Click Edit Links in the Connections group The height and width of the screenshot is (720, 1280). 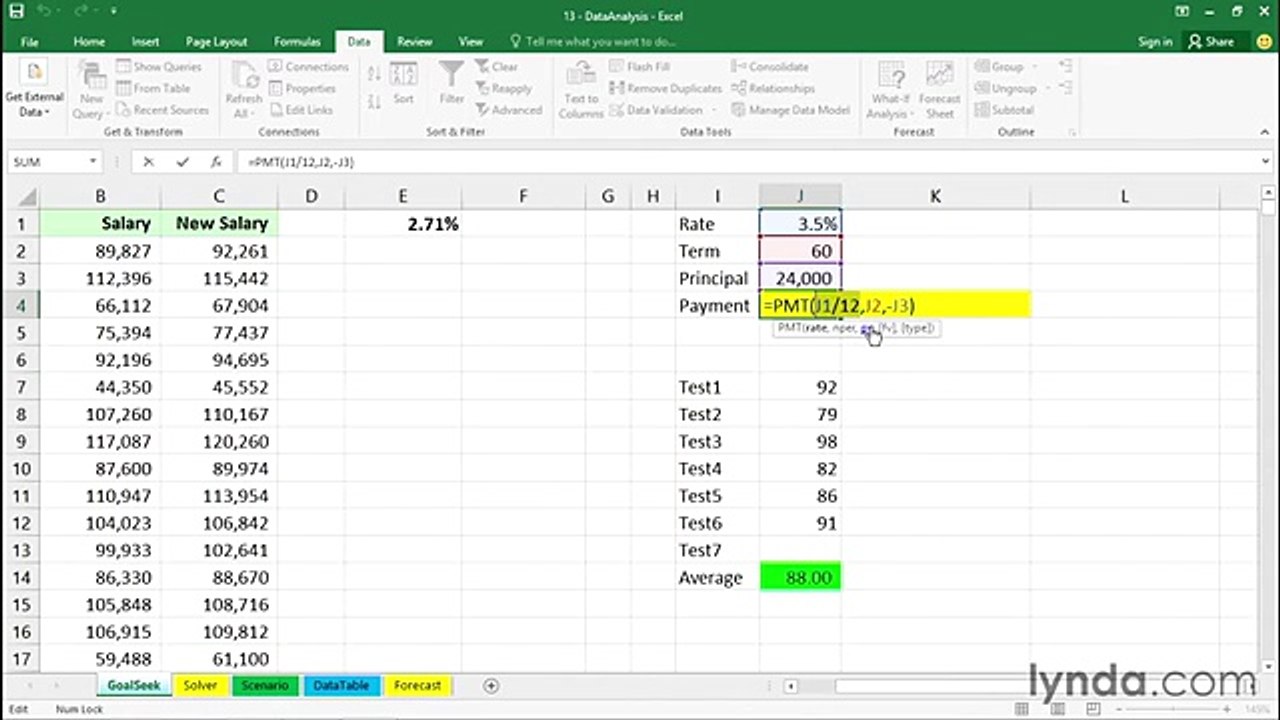300,110
